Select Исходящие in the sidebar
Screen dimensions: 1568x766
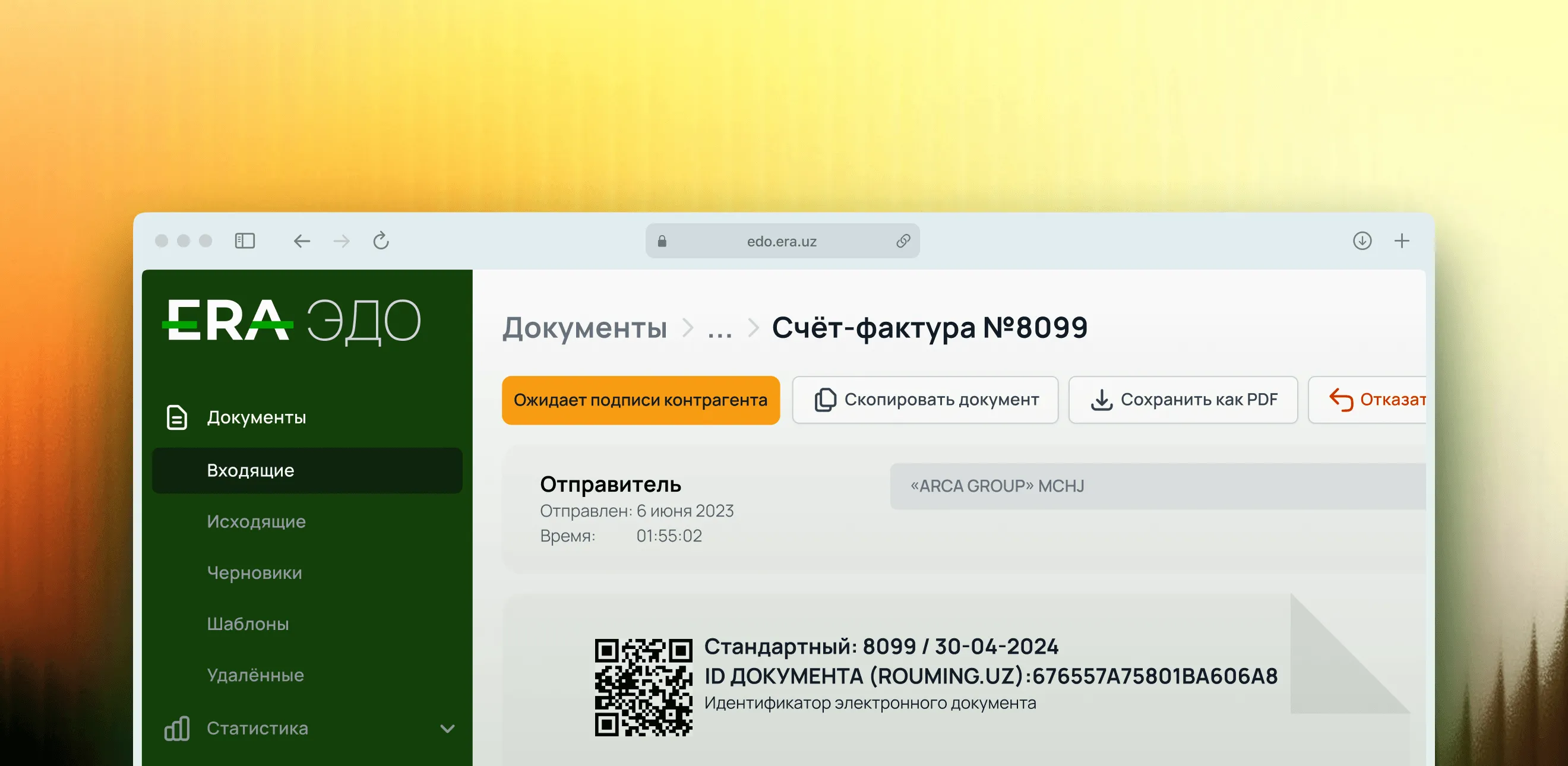pyautogui.click(x=256, y=521)
